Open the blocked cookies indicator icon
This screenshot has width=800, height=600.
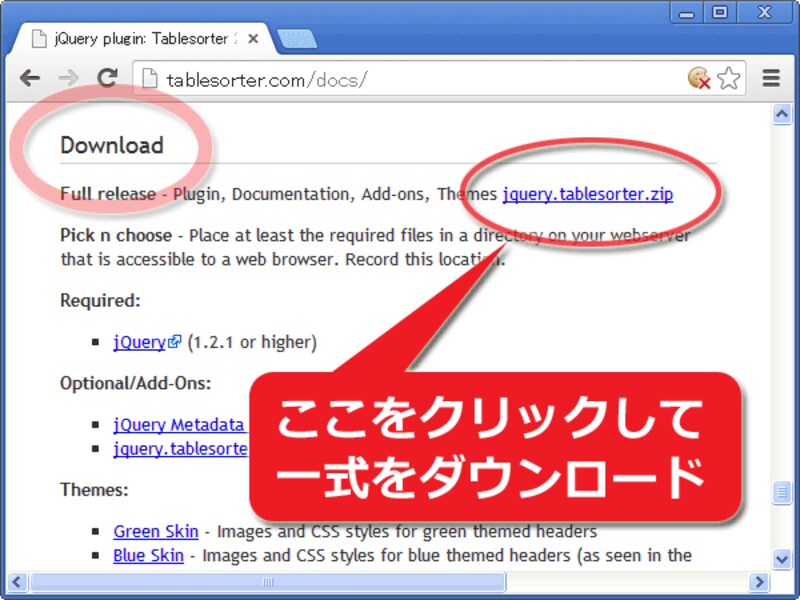tap(698, 78)
